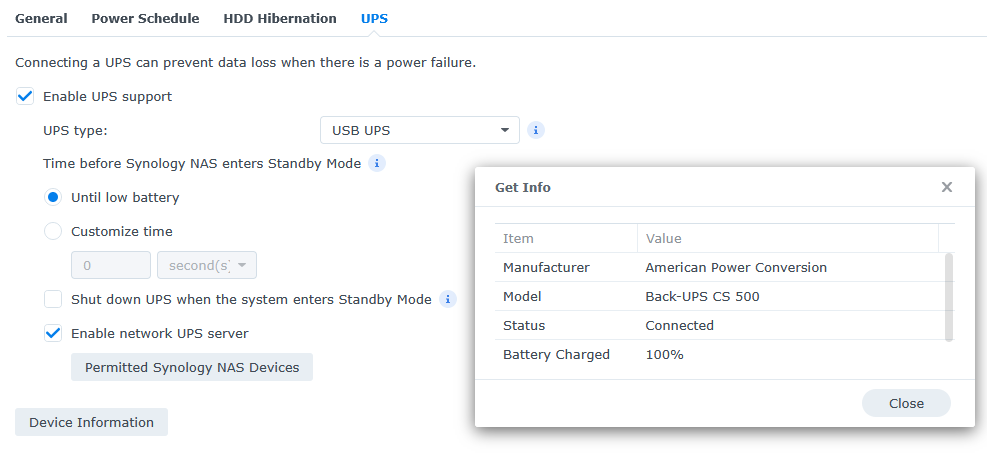
Task: Uncheck Enable UPS support
Action: [26, 97]
